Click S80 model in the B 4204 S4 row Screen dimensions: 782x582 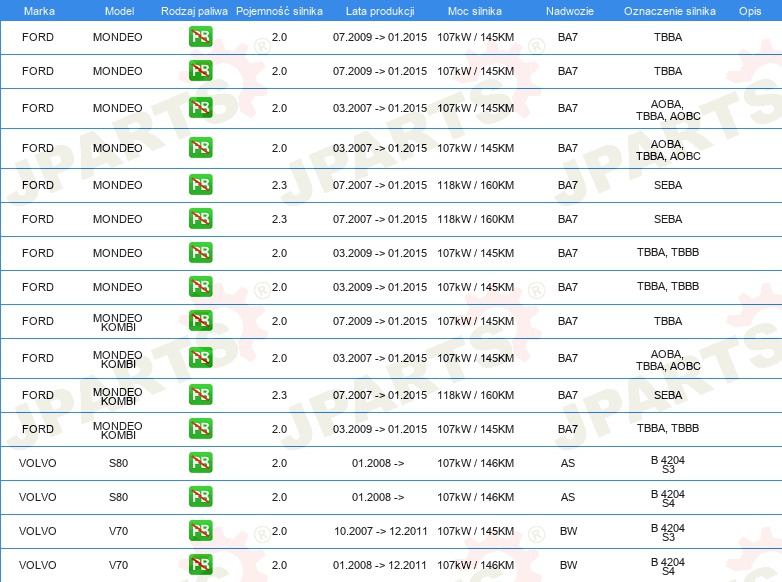[x=118, y=497]
